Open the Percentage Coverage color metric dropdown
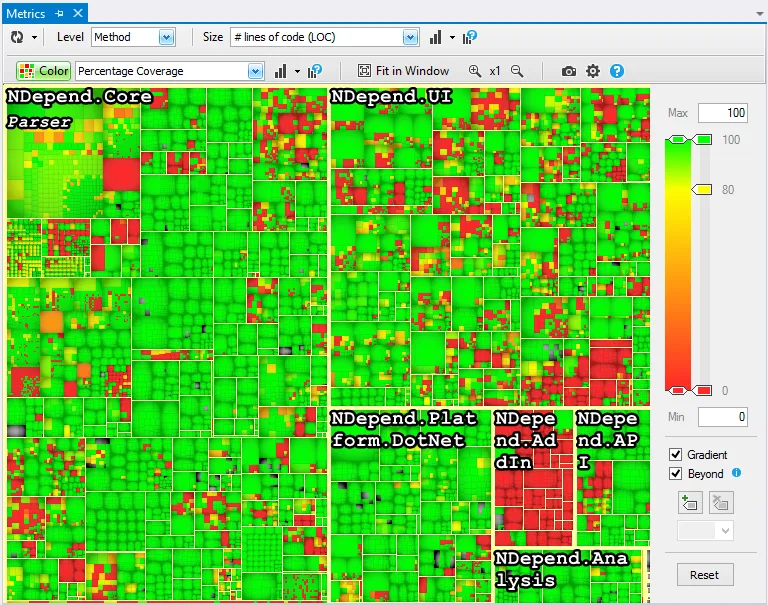 point(170,71)
